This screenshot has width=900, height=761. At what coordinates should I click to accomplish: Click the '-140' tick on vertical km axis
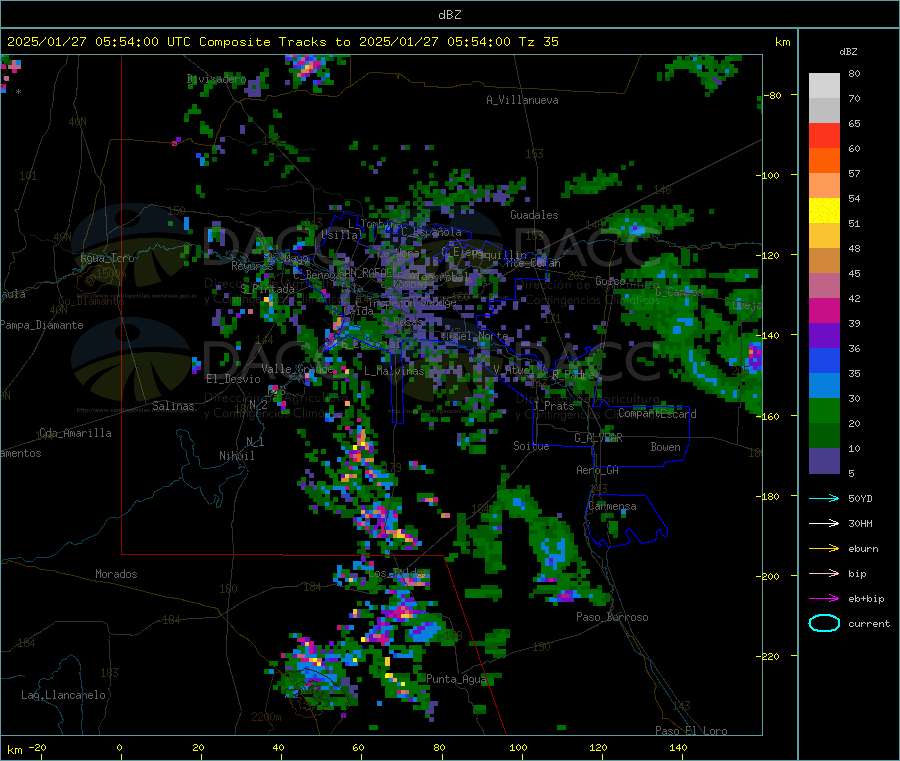[770, 335]
